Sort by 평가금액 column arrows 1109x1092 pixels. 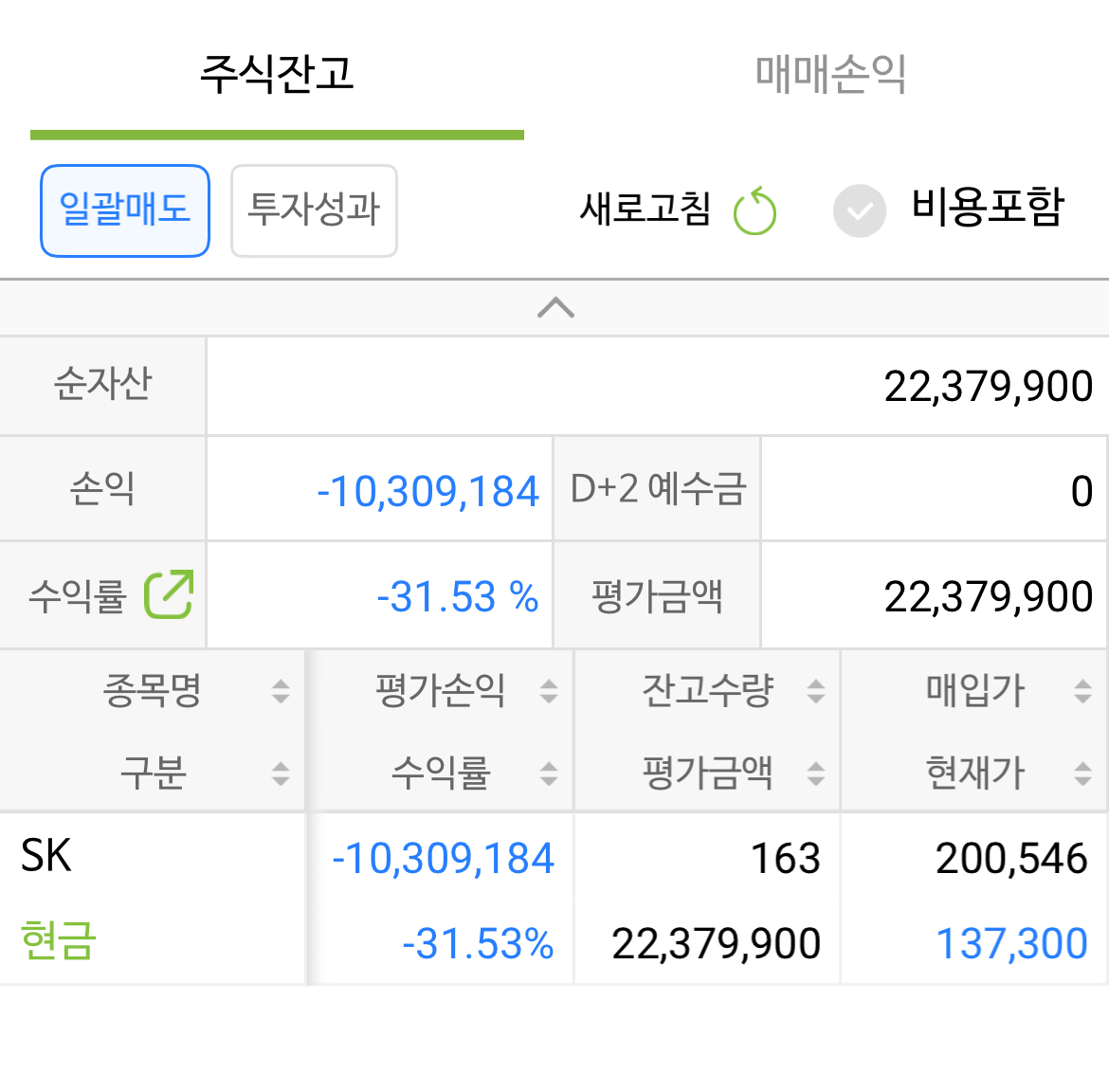tap(815, 773)
